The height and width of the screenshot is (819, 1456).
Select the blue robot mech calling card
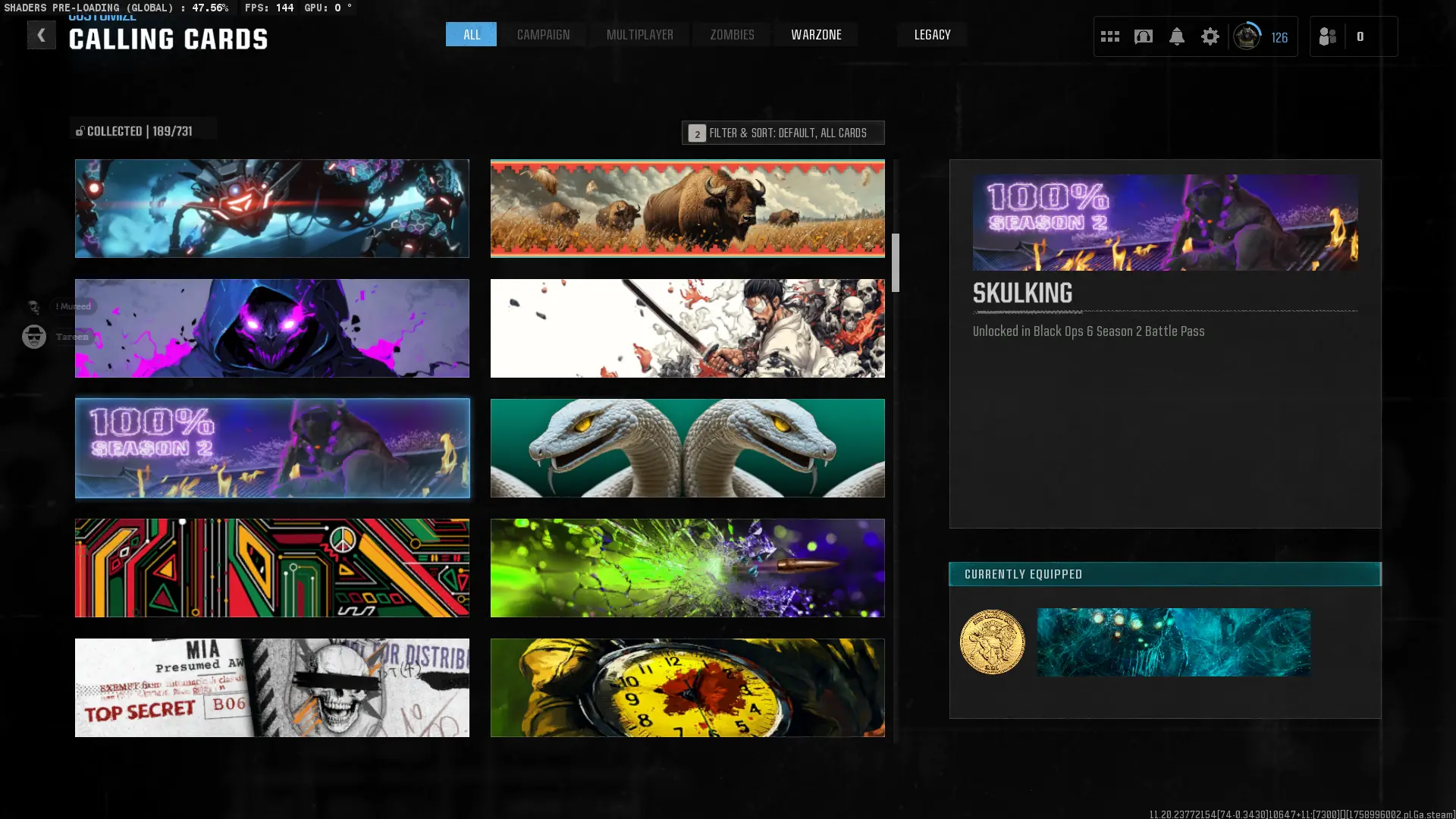point(271,209)
